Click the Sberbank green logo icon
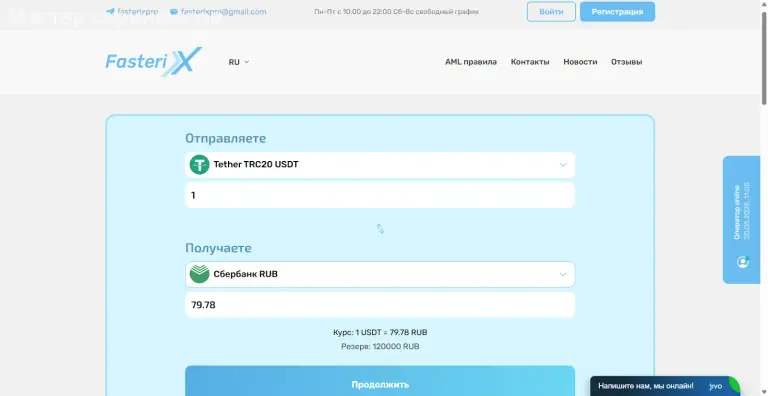This screenshot has width=768, height=396. pos(199,274)
